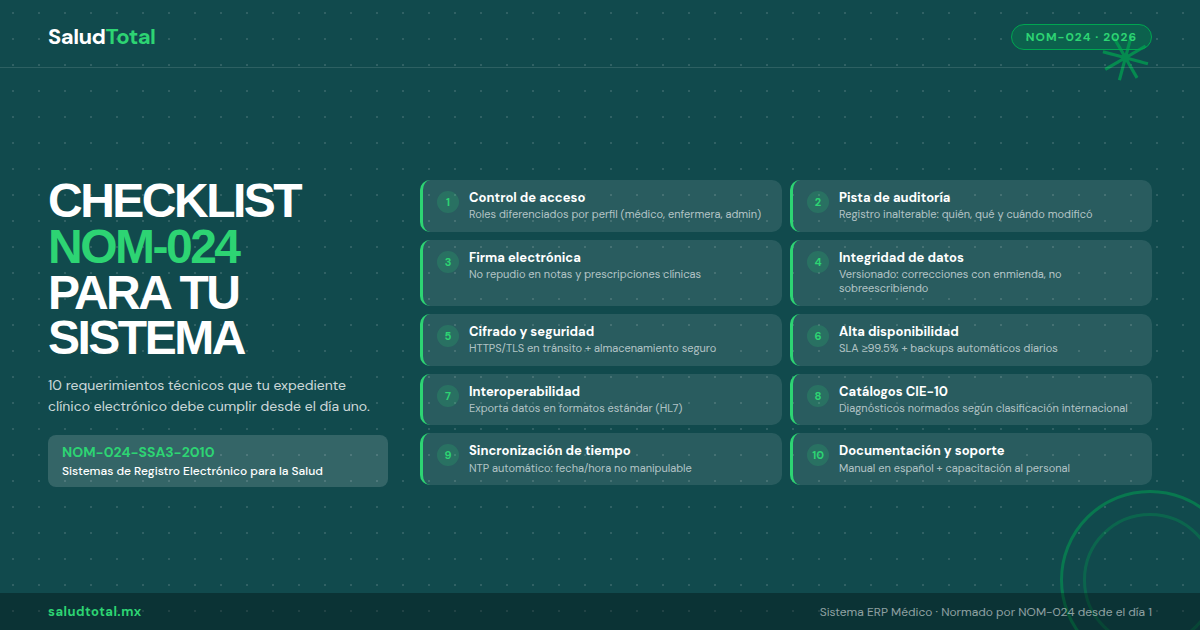This screenshot has height=630, width=1200.
Task: Select the Pista de auditoría card
Action: (x=970, y=206)
